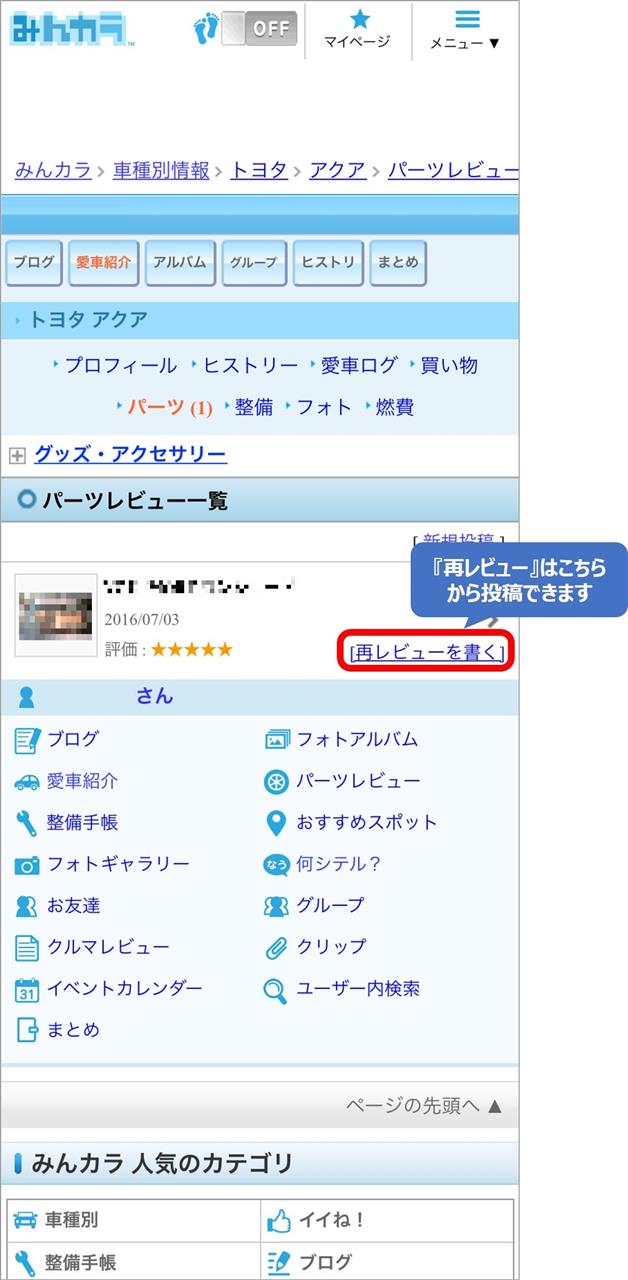The image size is (628, 1280).
Task: Open イベントカレンダー calendar icon
Action: click(x=27, y=989)
